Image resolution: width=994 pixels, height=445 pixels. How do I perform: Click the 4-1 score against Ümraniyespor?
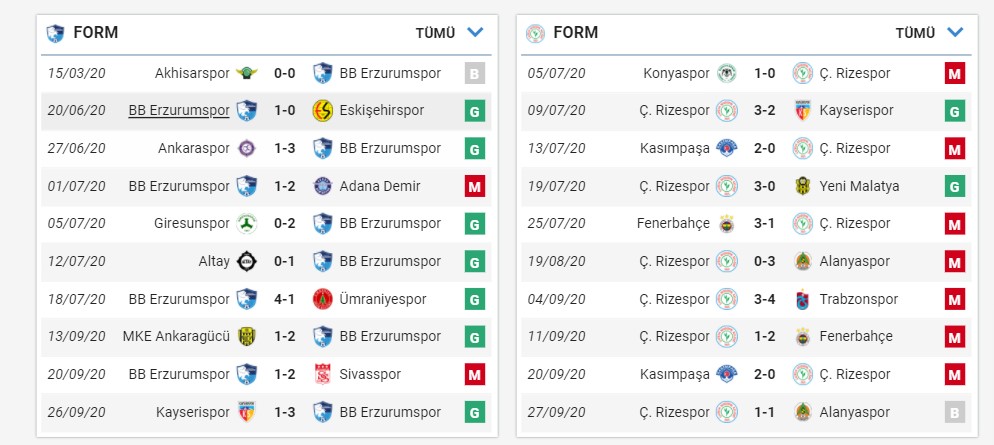tap(284, 298)
